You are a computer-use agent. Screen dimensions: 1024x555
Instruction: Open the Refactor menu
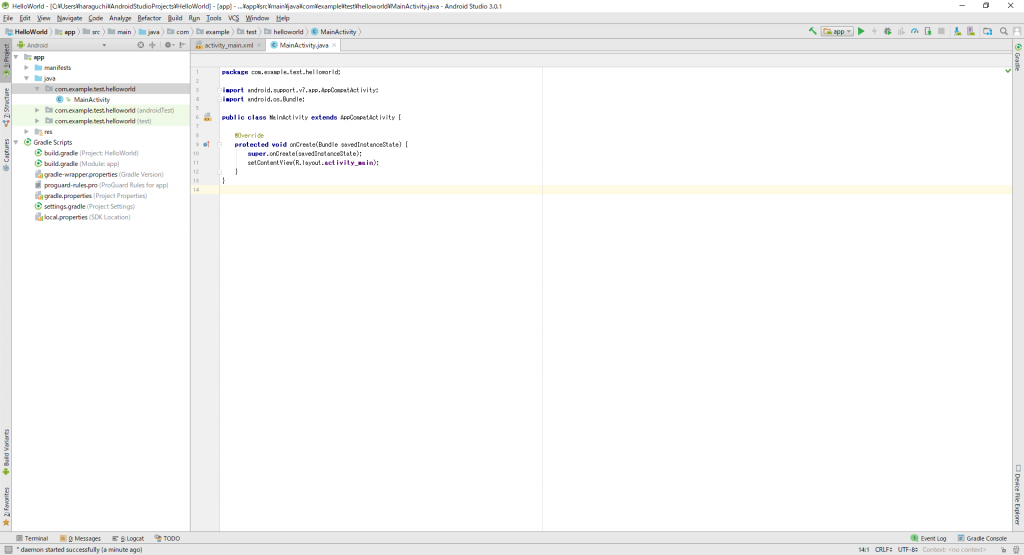pyautogui.click(x=149, y=18)
